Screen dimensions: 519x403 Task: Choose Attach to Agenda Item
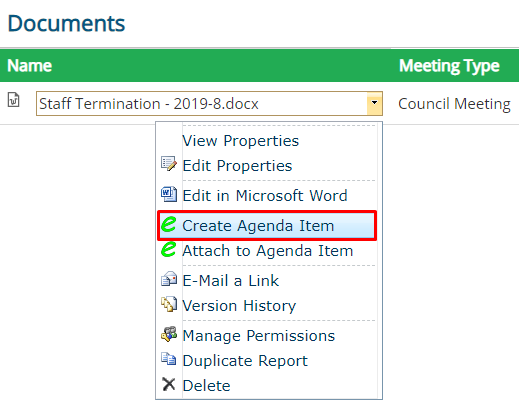pyautogui.click(x=269, y=250)
